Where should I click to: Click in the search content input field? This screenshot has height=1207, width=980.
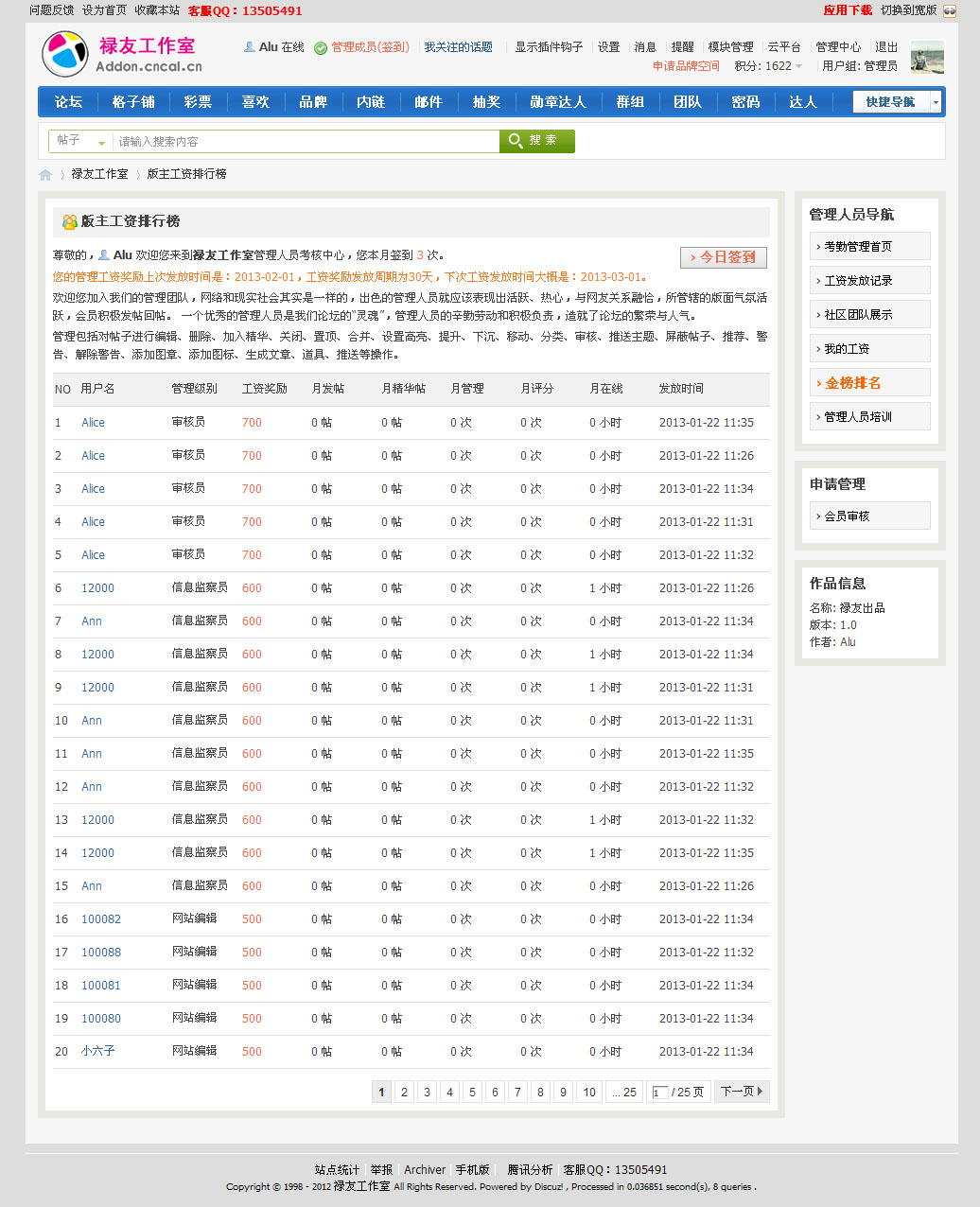(306, 141)
